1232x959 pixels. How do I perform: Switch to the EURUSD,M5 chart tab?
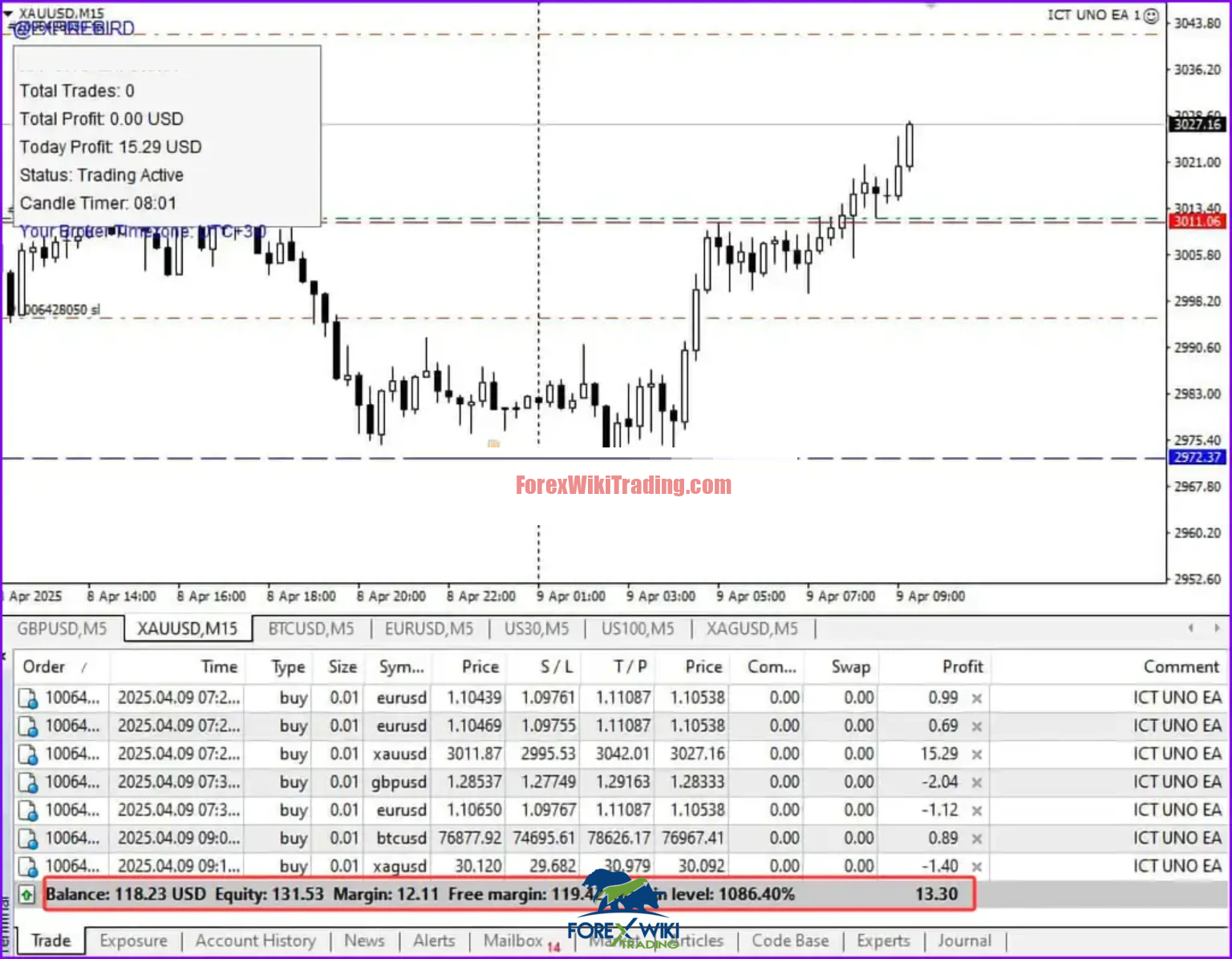[x=429, y=629]
